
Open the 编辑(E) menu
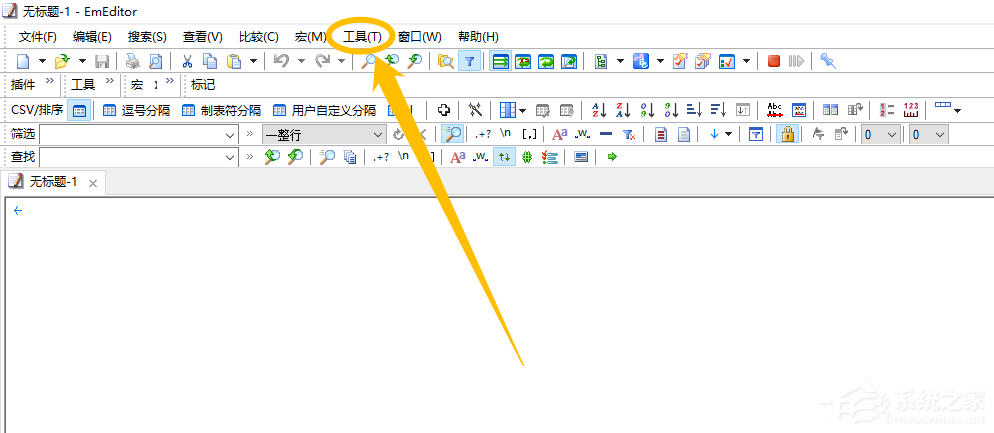point(93,37)
